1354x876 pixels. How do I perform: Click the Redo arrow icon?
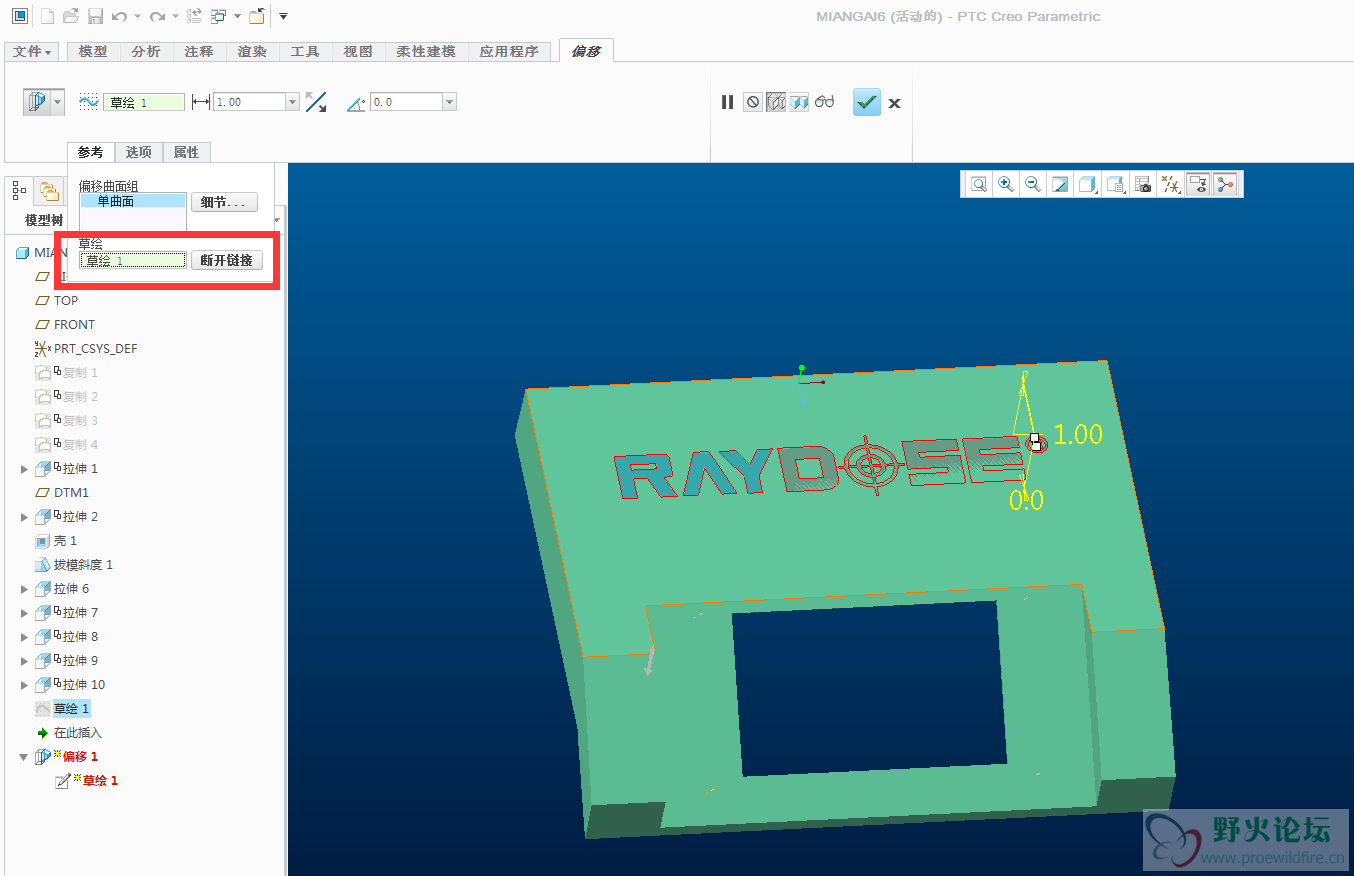(x=157, y=16)
